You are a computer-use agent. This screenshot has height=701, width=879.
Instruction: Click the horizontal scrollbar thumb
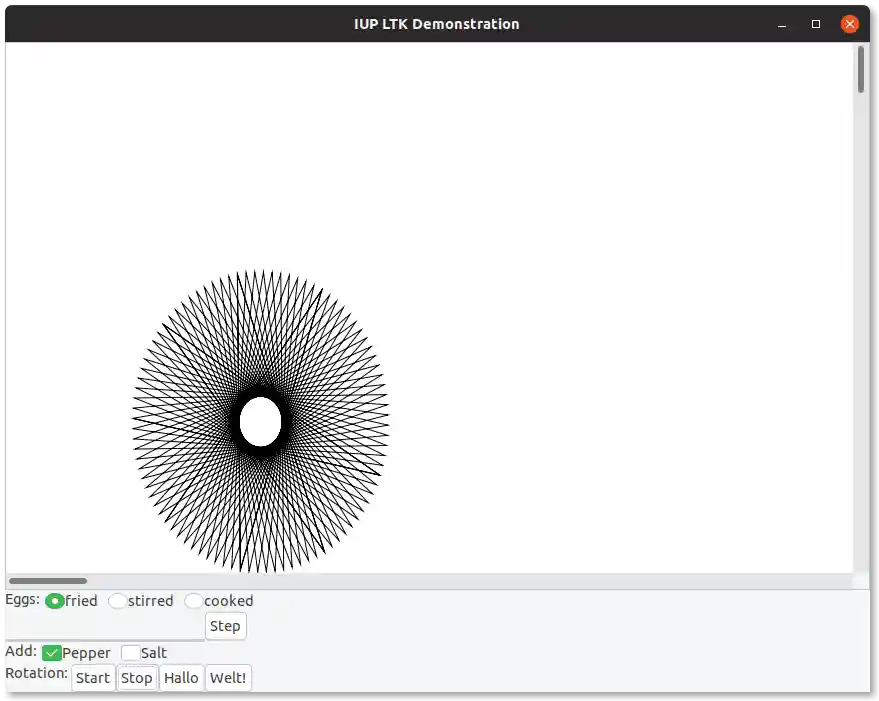(x=48, y=581)
